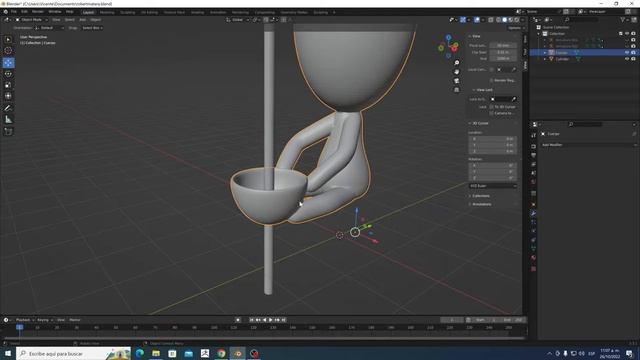Image resolution: width=640 pixels, height=360 pixels.
Task: Click 3D Cursor Location X field
Action: pyautogui.click(x=493, y=139)
